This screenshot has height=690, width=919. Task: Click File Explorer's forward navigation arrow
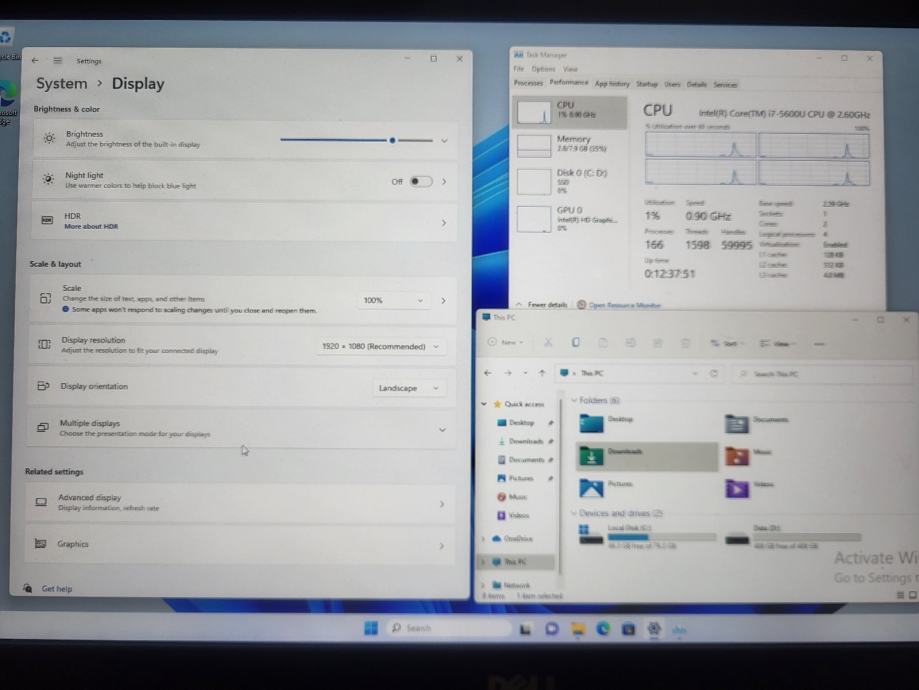[x=508, y=373]
